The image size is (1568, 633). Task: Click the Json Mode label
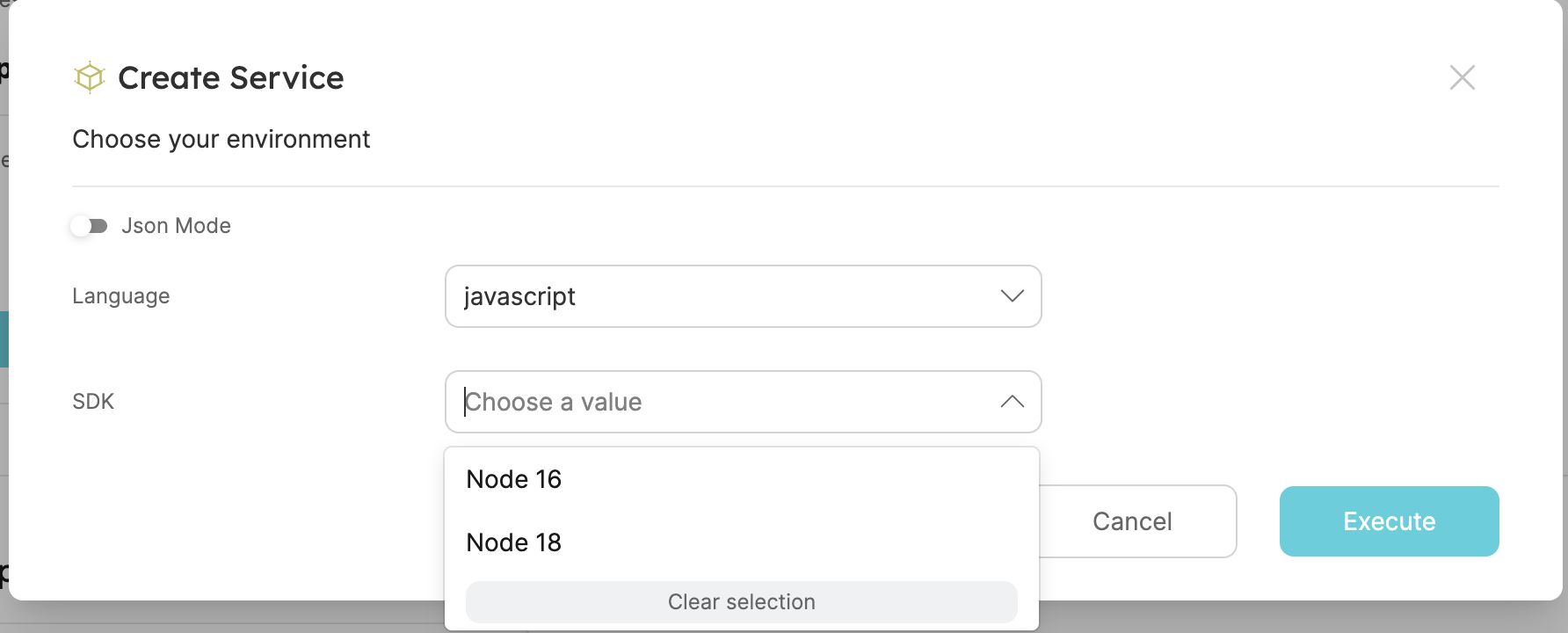(x=175, y=226)
